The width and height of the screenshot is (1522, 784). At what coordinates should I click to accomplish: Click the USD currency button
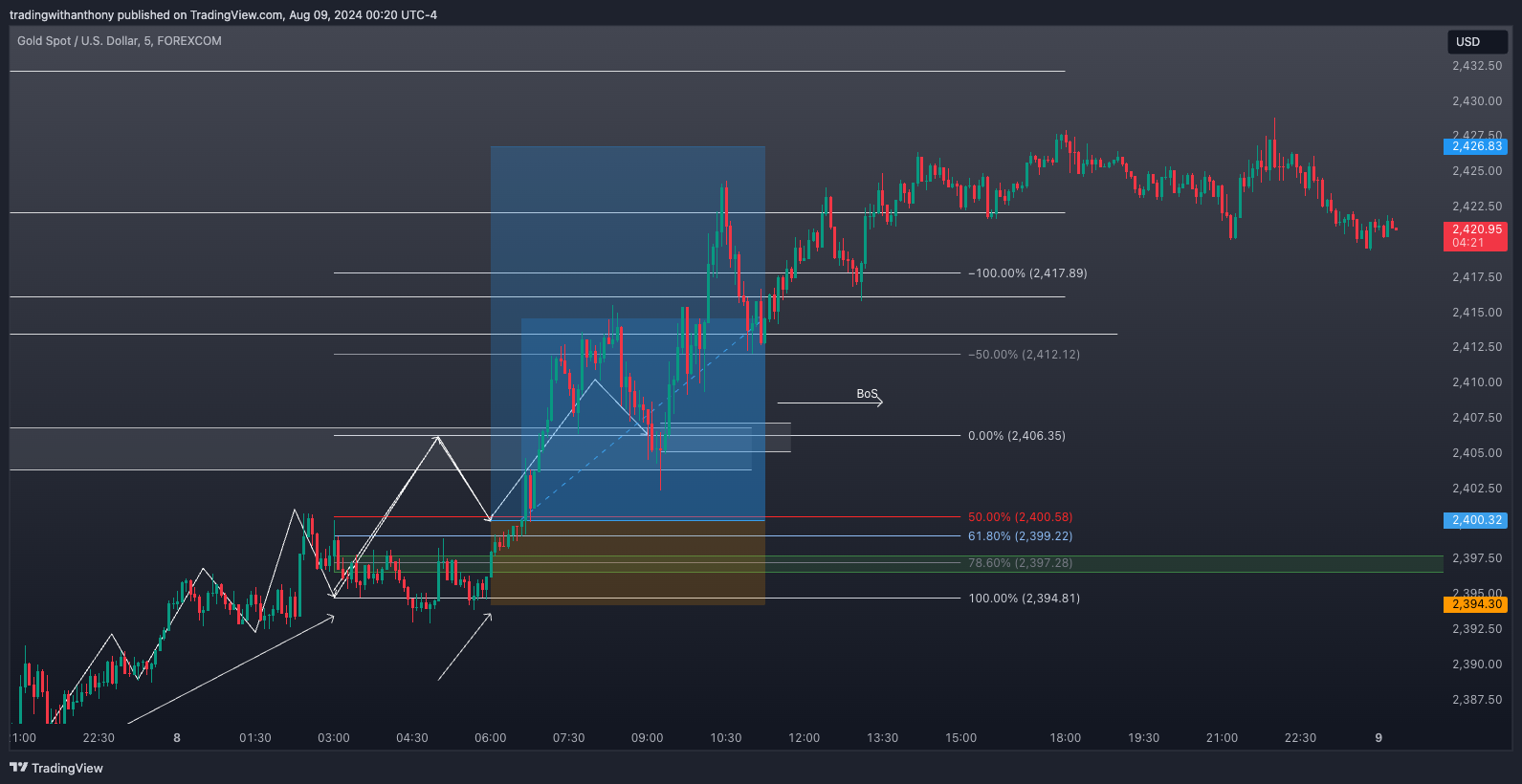pyautogui.click(x=1477, y=42)
